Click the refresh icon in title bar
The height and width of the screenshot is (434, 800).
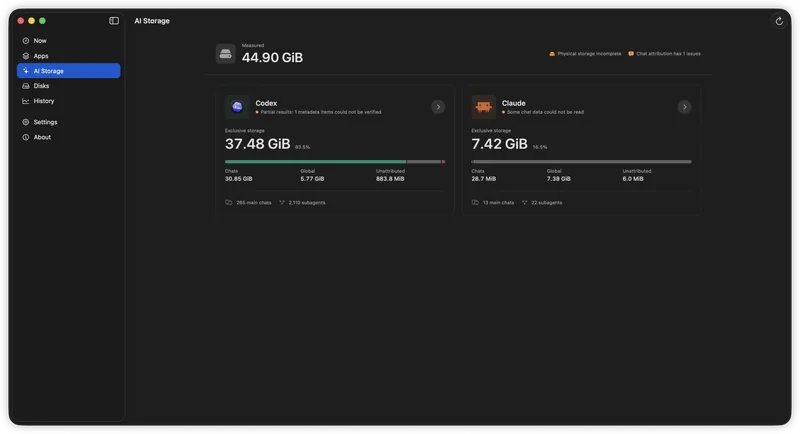779,21
